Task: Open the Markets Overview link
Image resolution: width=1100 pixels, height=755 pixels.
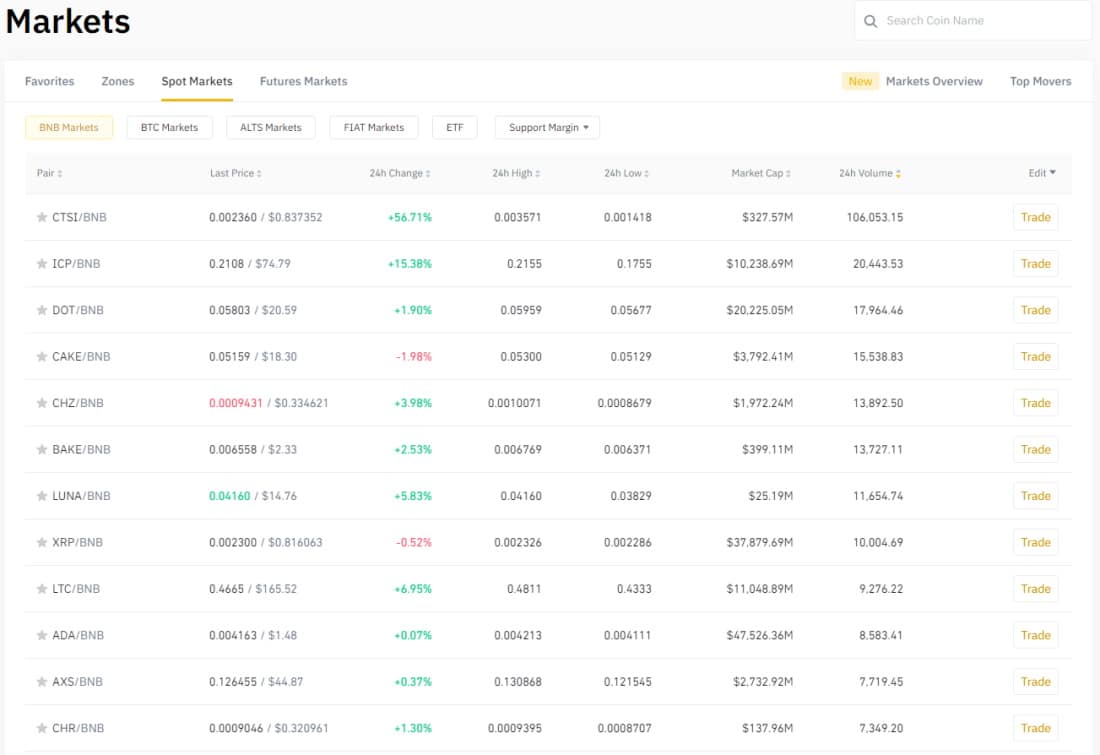Action: [x=934, y=81]
